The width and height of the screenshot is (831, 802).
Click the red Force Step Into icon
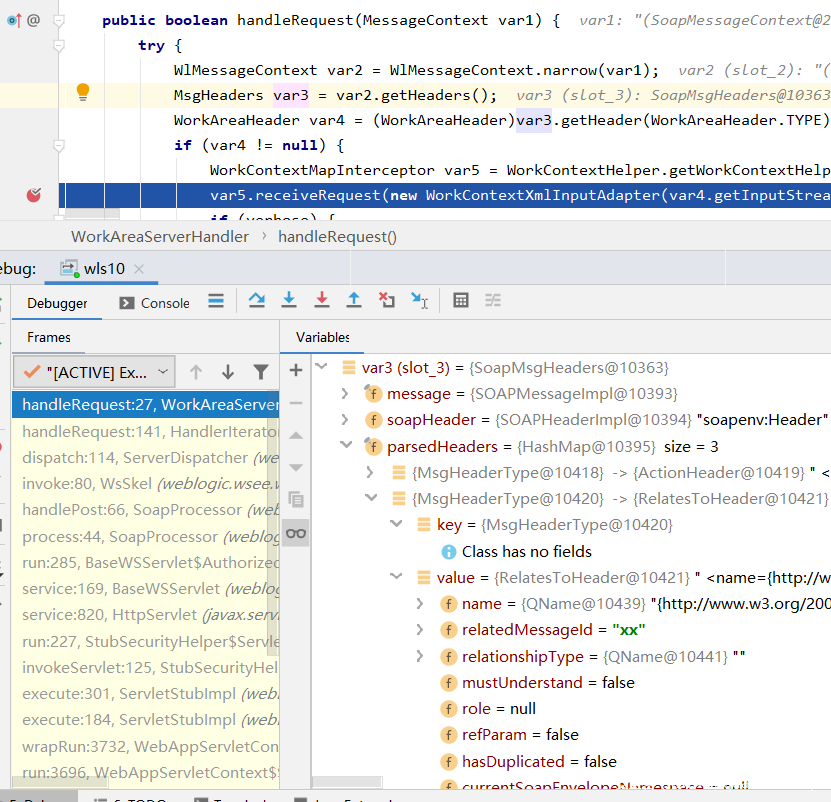pyautogui.click(x=321, y=301)
